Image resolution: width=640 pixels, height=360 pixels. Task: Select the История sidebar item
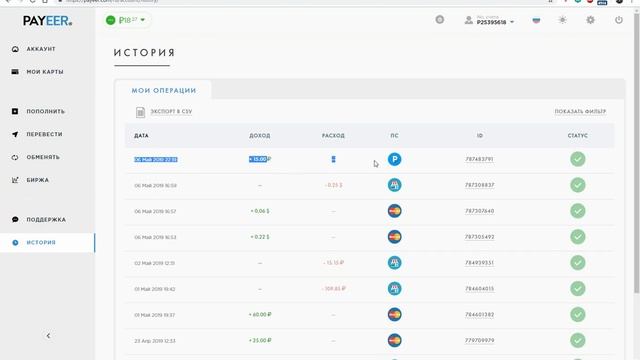(x=47, y=242)
